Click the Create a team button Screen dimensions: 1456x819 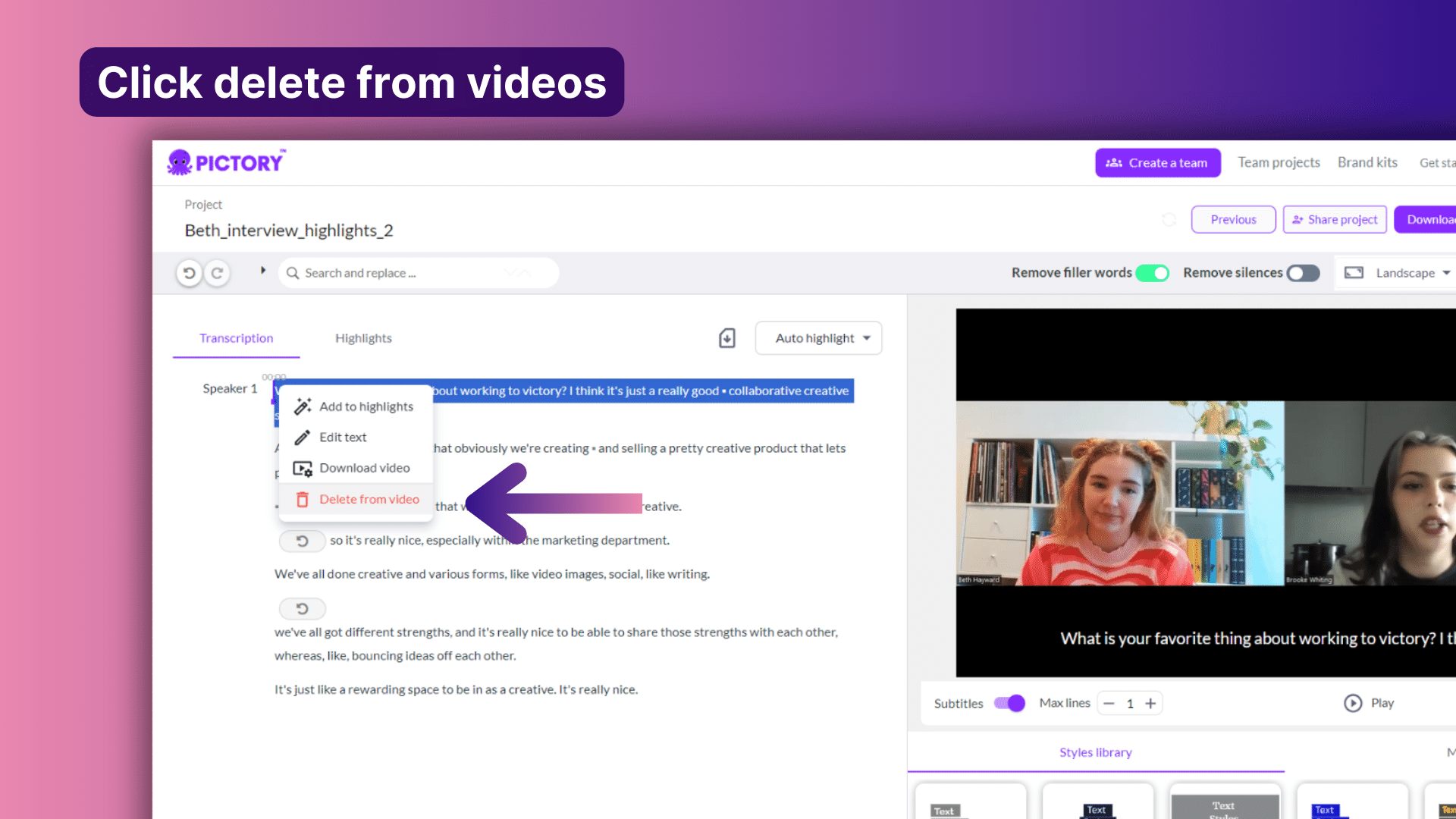[1157, 162]
